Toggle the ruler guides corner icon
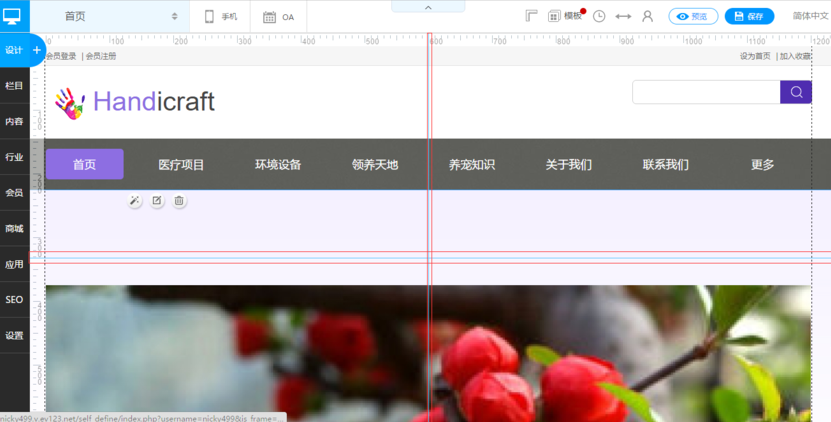 click(531, 16)
